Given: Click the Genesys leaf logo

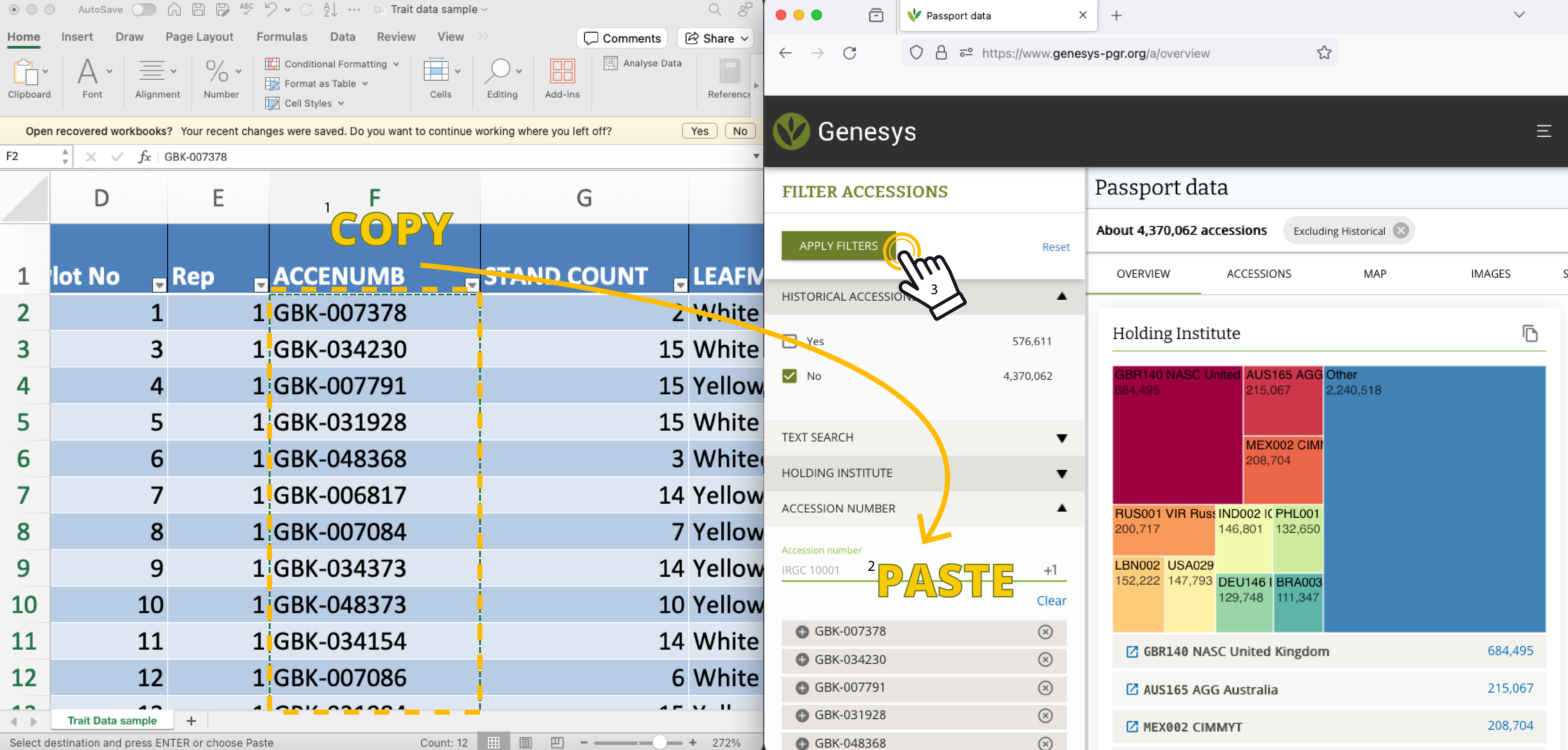Looking at the screenshot, I should click(791, 131).
